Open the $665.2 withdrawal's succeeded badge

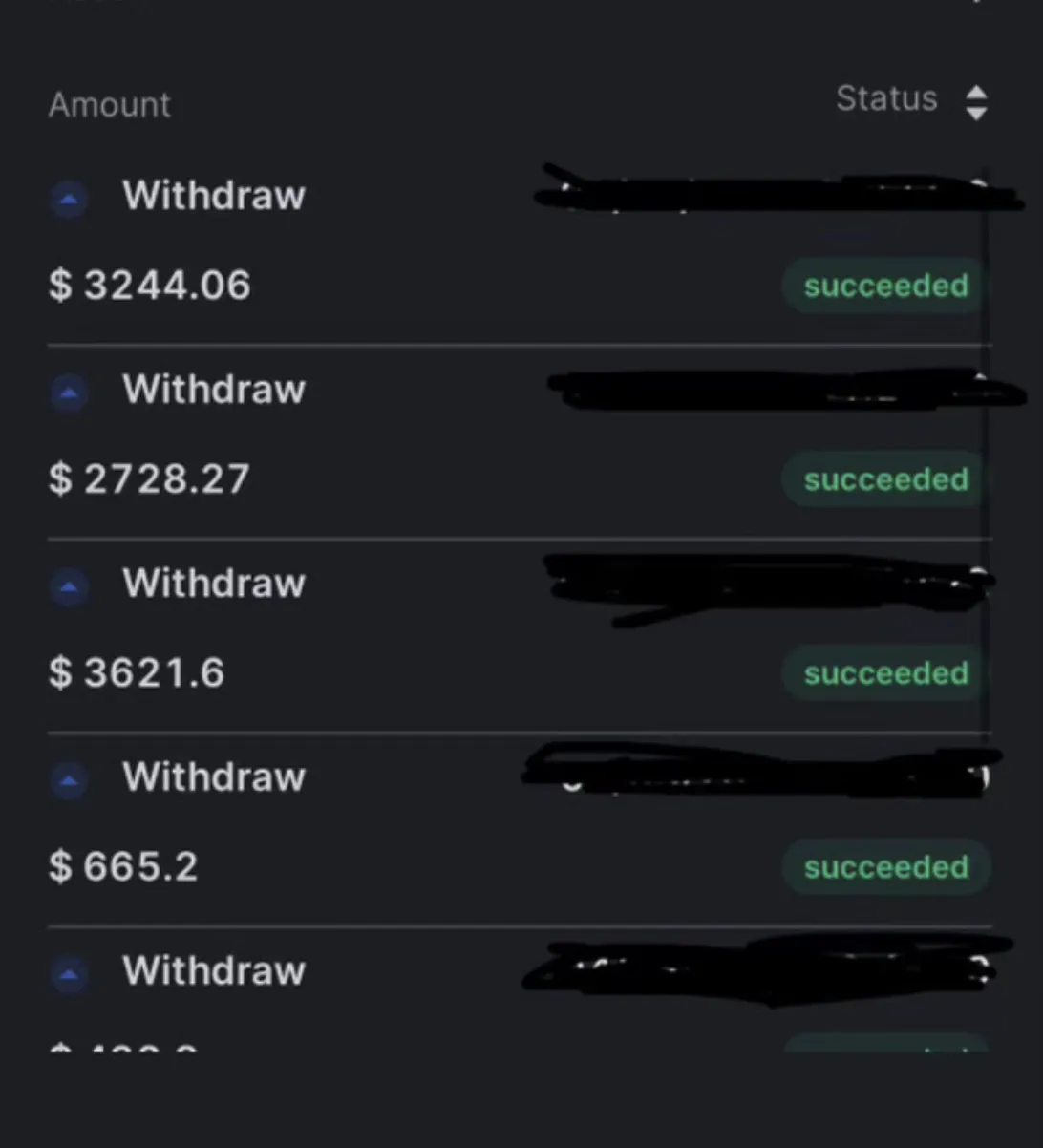(x=885, y=867)
